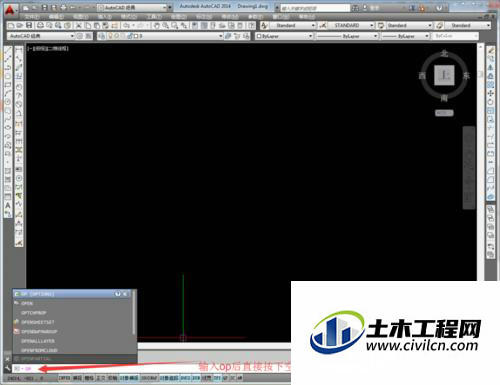
Task: Toggle INFER constraints in status bar
Action: pos(64,378)
